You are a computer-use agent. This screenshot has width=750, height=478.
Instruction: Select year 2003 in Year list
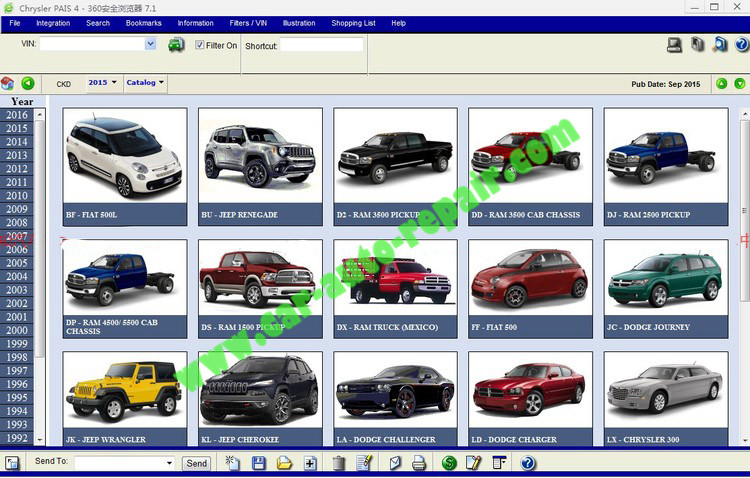click(17, 290)
